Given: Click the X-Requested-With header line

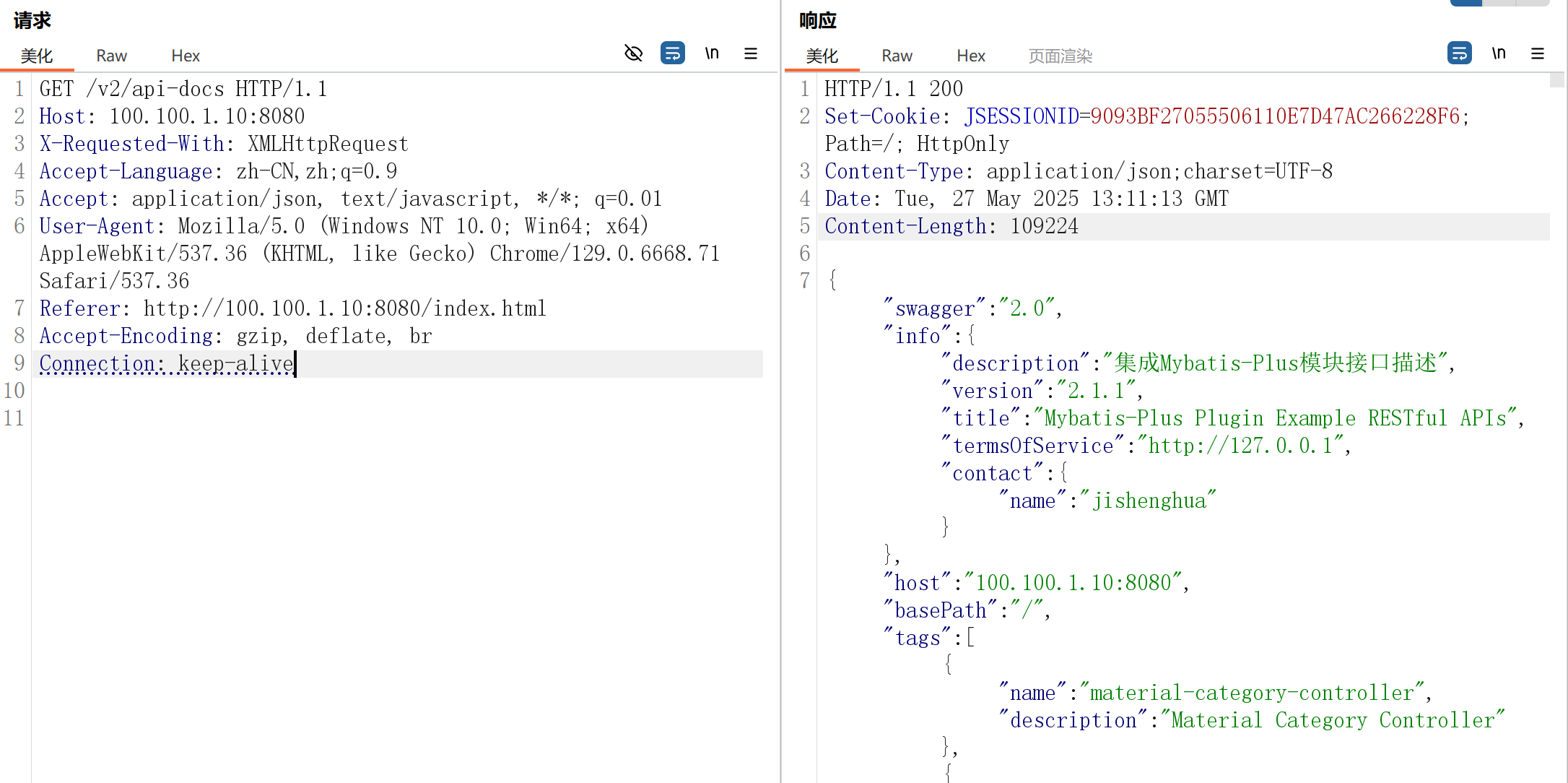Looking at the screenshot, I should (224, 144).
